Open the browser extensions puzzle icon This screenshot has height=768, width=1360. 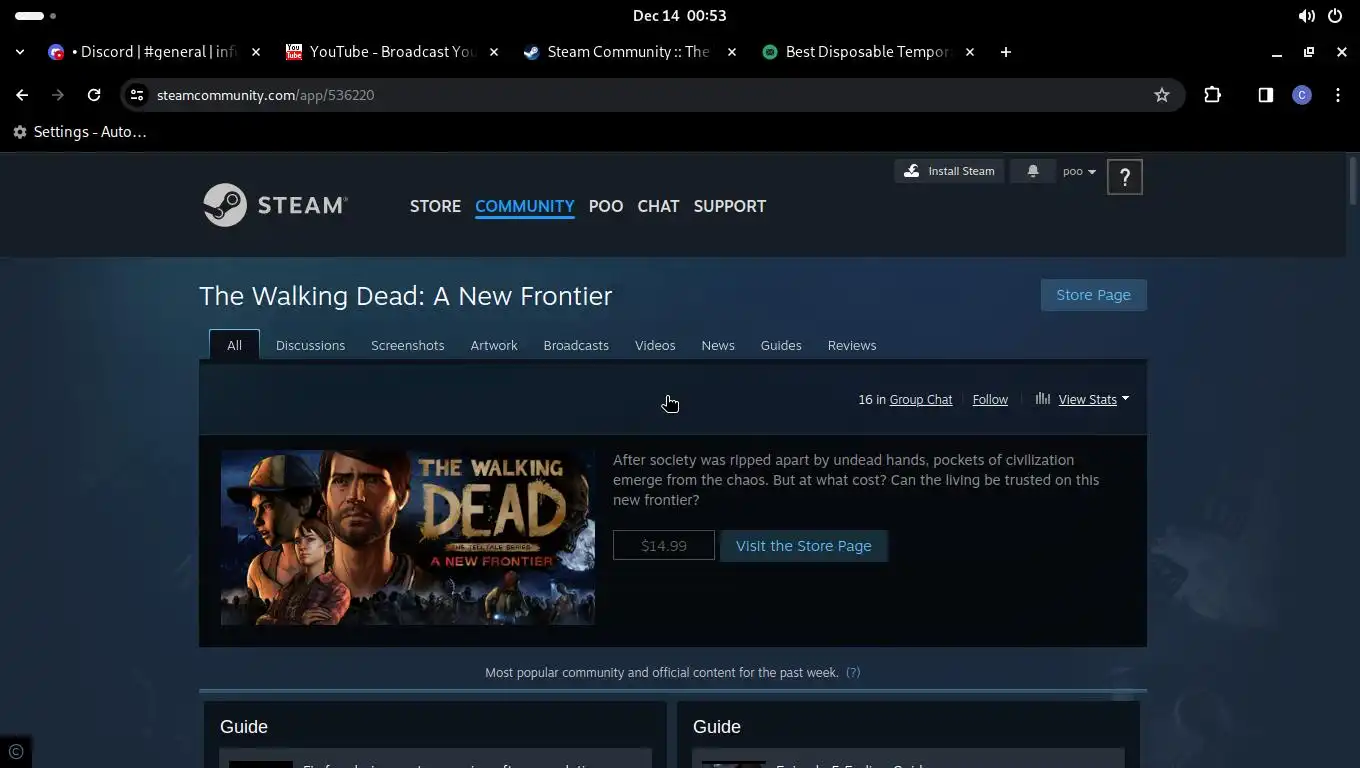coord(1212,95)
